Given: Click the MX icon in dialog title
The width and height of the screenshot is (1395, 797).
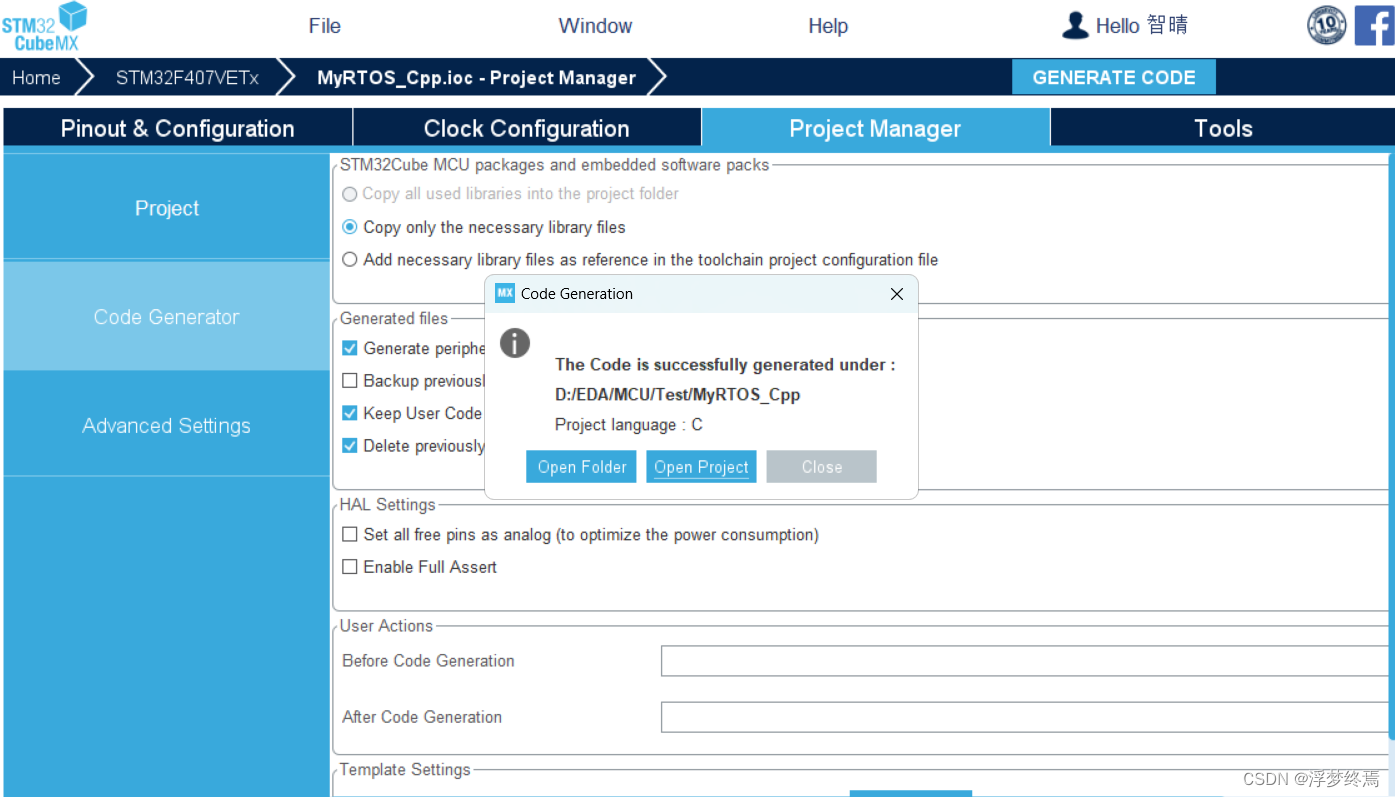Looking at the screenshot, I should pos(505,293).
